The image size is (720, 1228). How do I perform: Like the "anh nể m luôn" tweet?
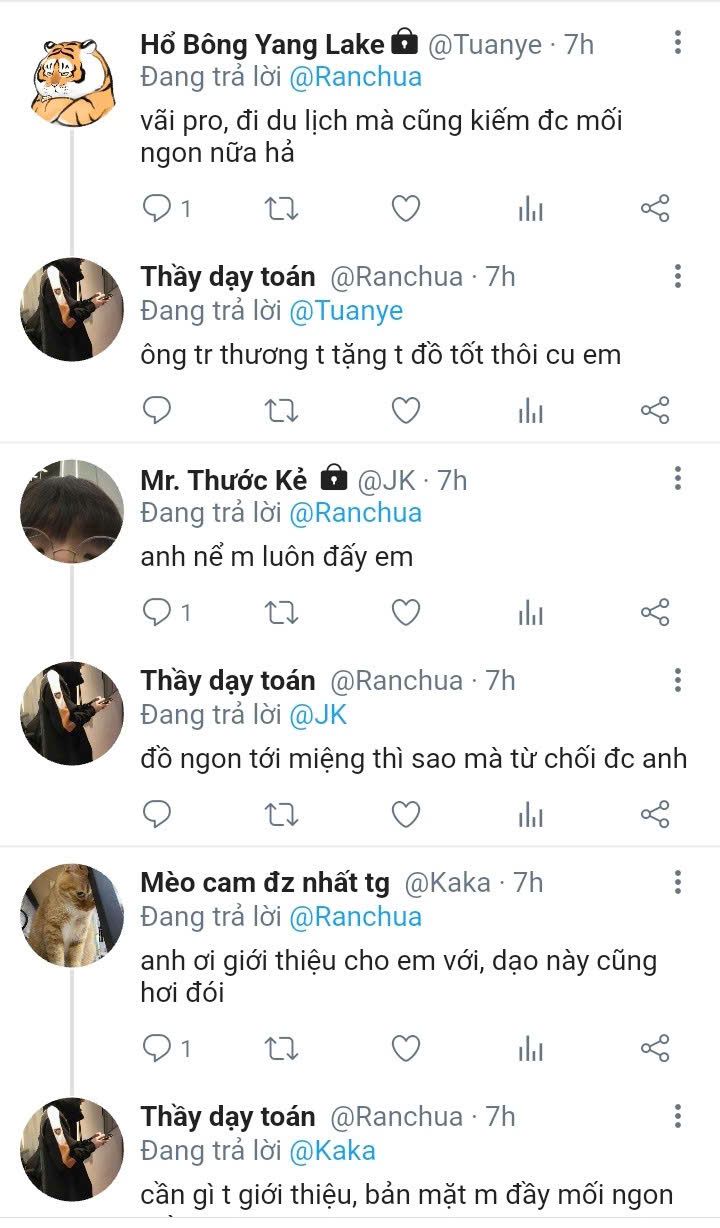405,613
